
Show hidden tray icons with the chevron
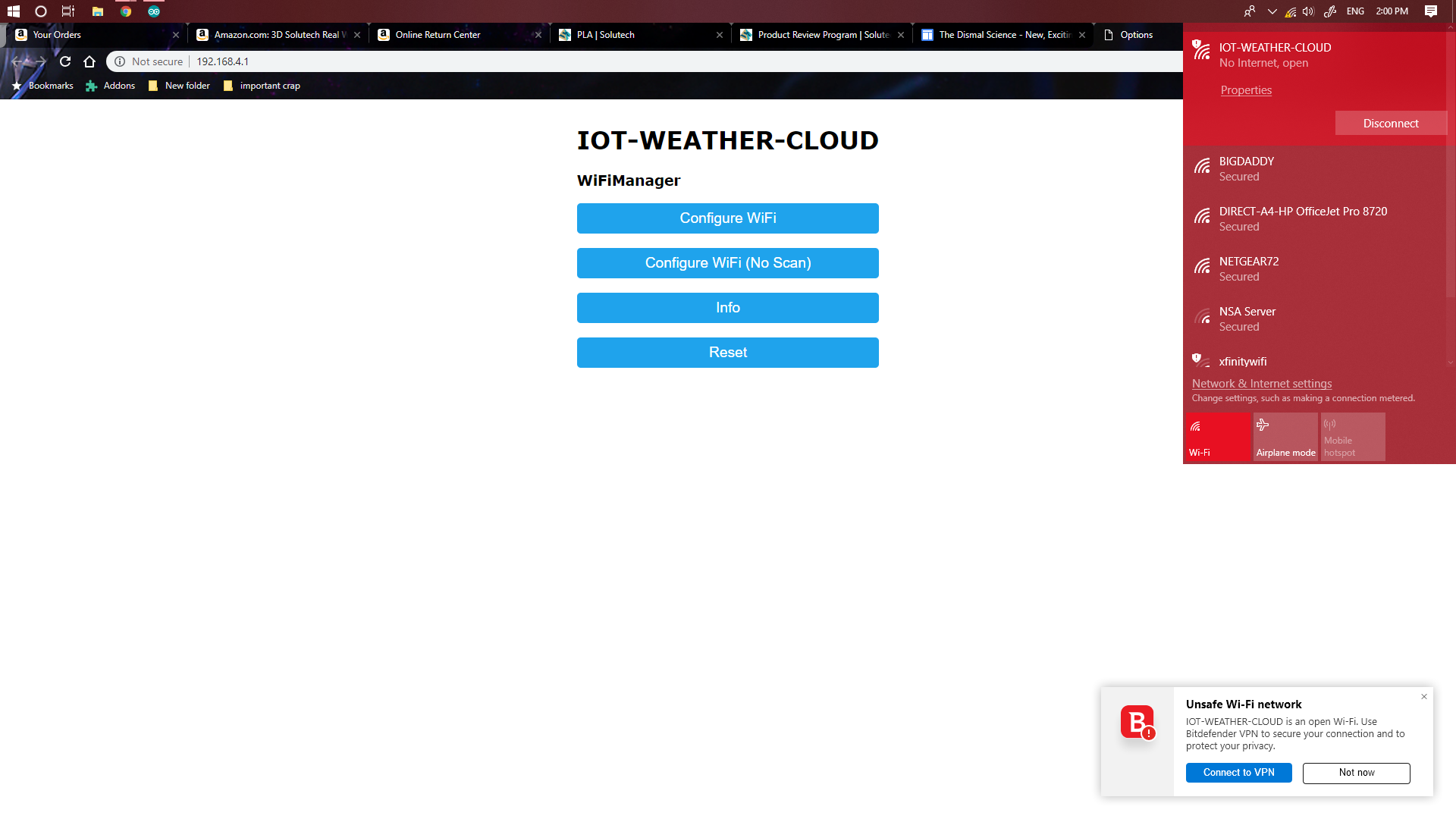coord(1272,11)
